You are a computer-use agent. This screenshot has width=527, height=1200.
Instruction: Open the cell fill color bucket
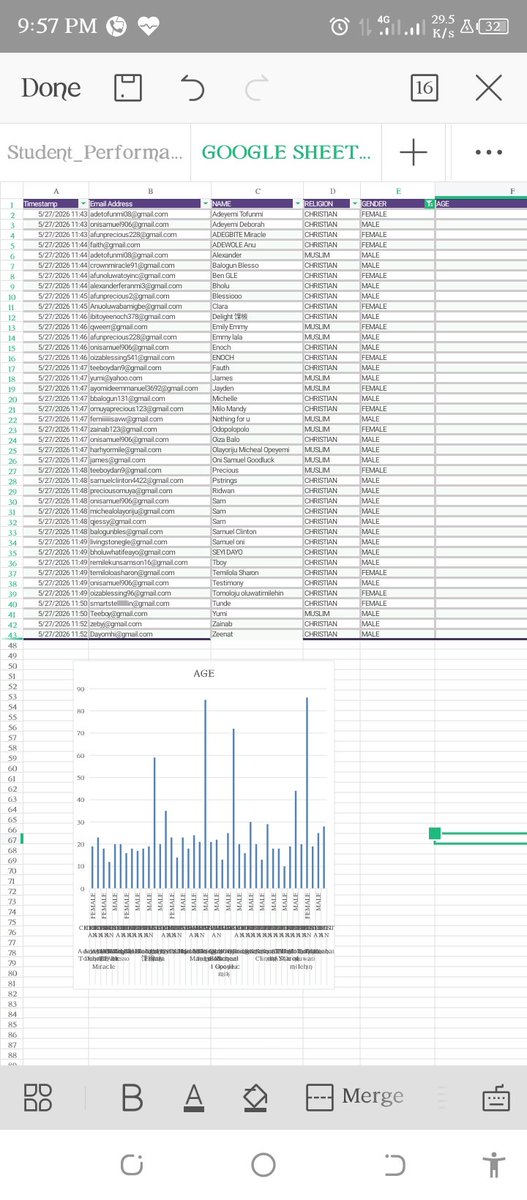(255, 1097)
